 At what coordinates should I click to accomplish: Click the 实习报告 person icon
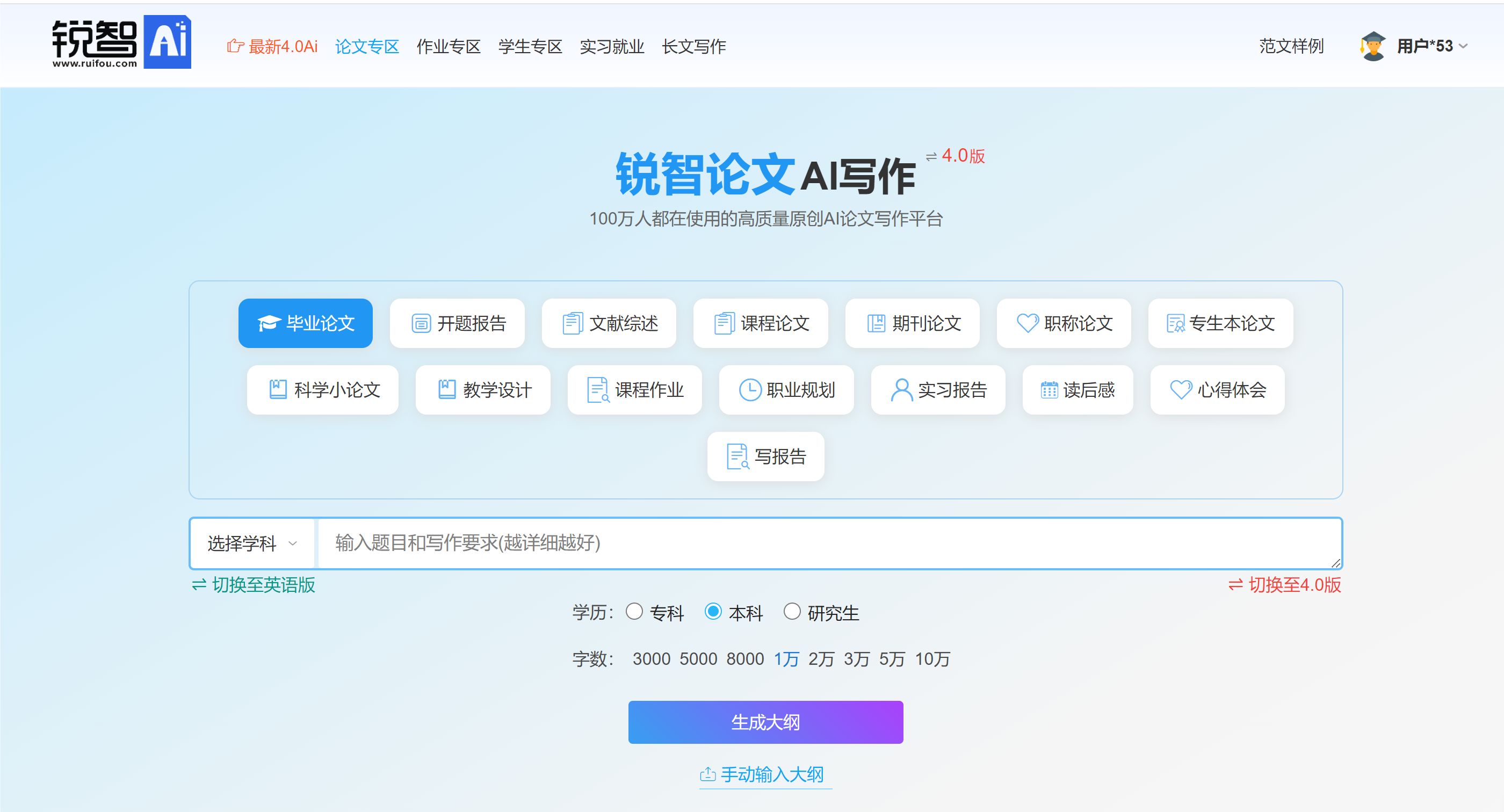tap(901, 389)
